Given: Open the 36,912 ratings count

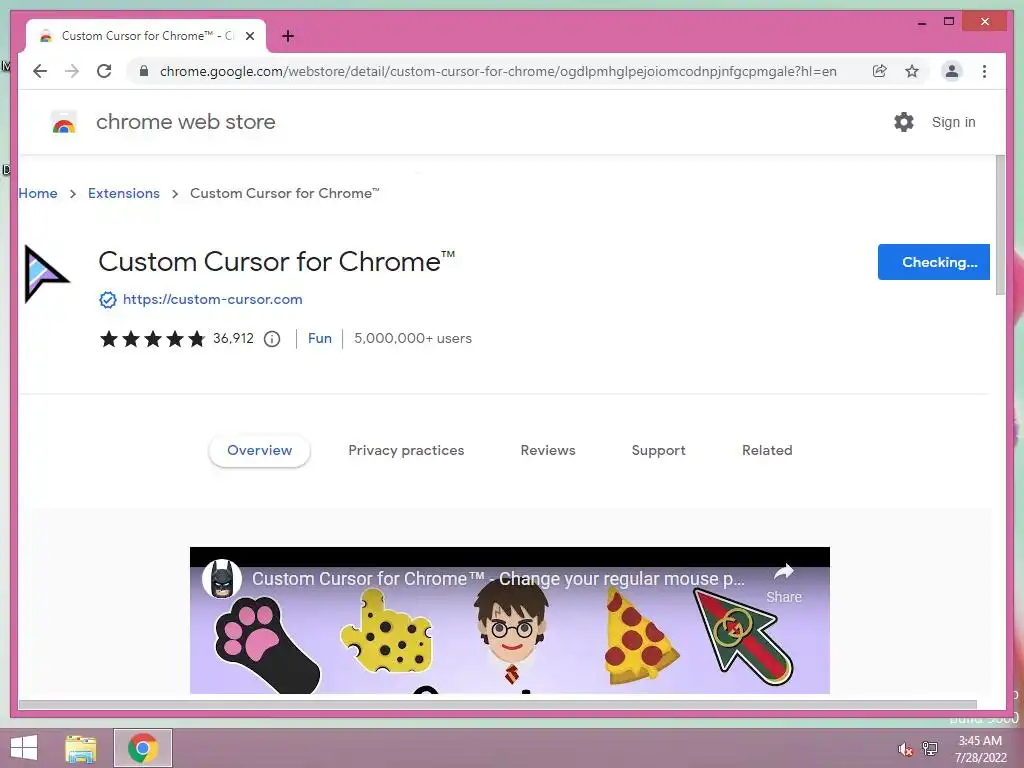Looking at the screenshot, I should (x=233, y=338).
